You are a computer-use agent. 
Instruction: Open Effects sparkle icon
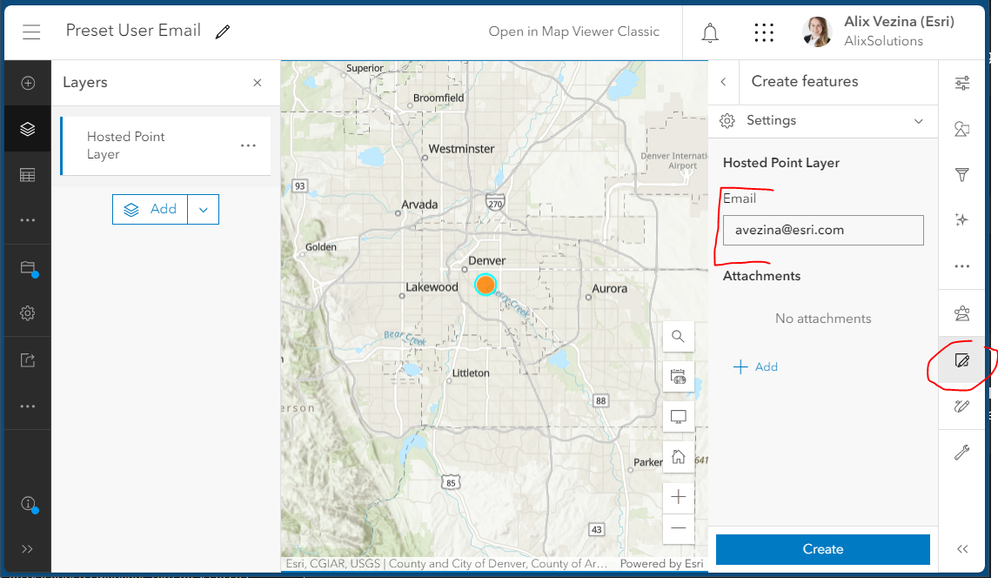962,220
